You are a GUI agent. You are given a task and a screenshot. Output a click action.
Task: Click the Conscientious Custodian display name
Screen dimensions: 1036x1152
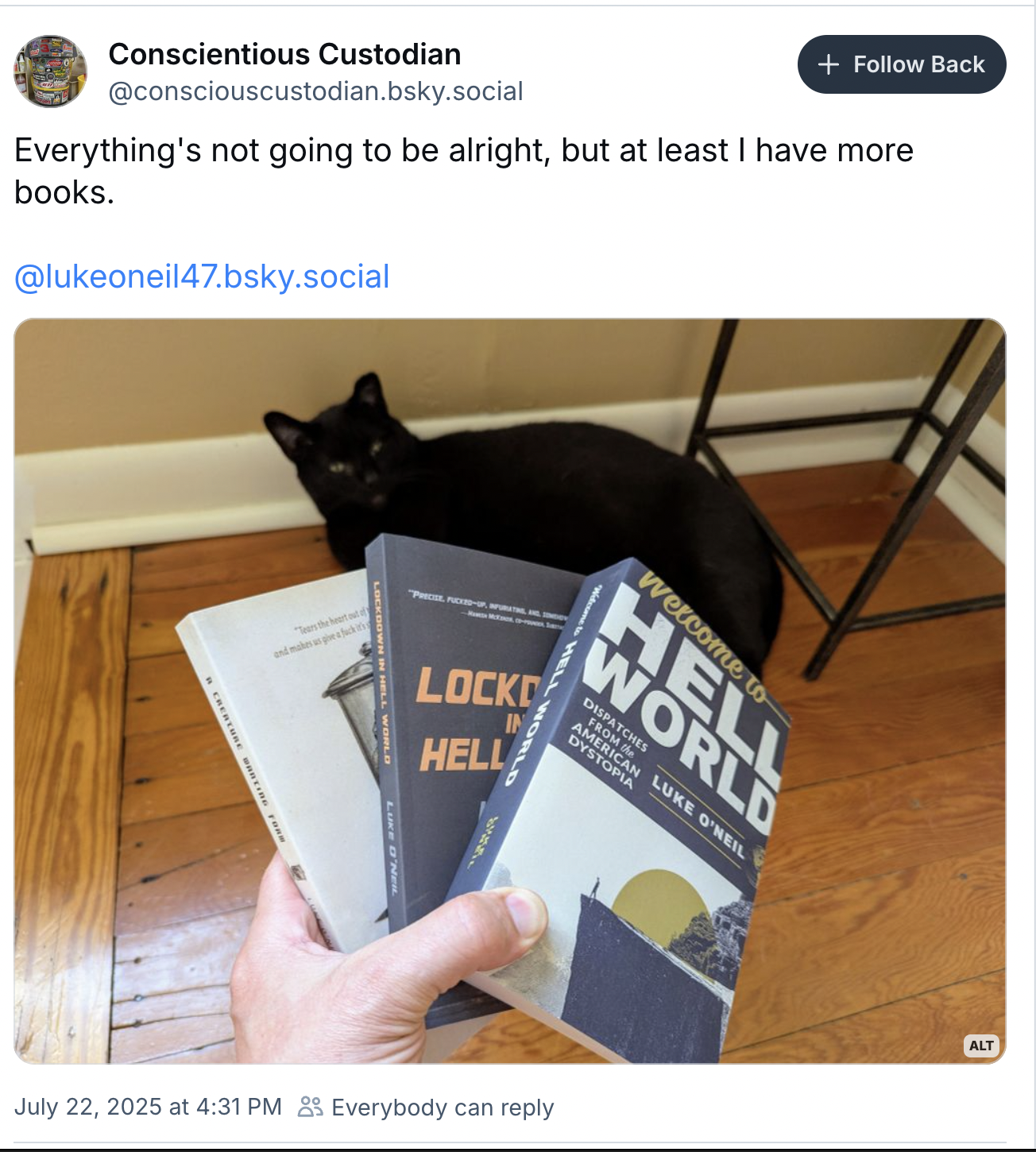pyautogui.click(x=284, y=54)
